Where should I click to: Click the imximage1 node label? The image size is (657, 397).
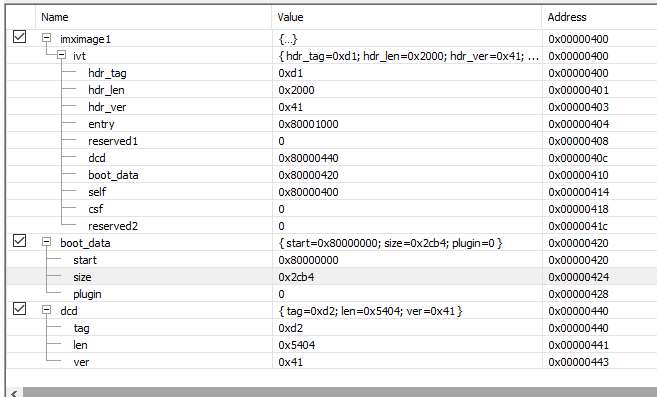[x=85, y=39]
